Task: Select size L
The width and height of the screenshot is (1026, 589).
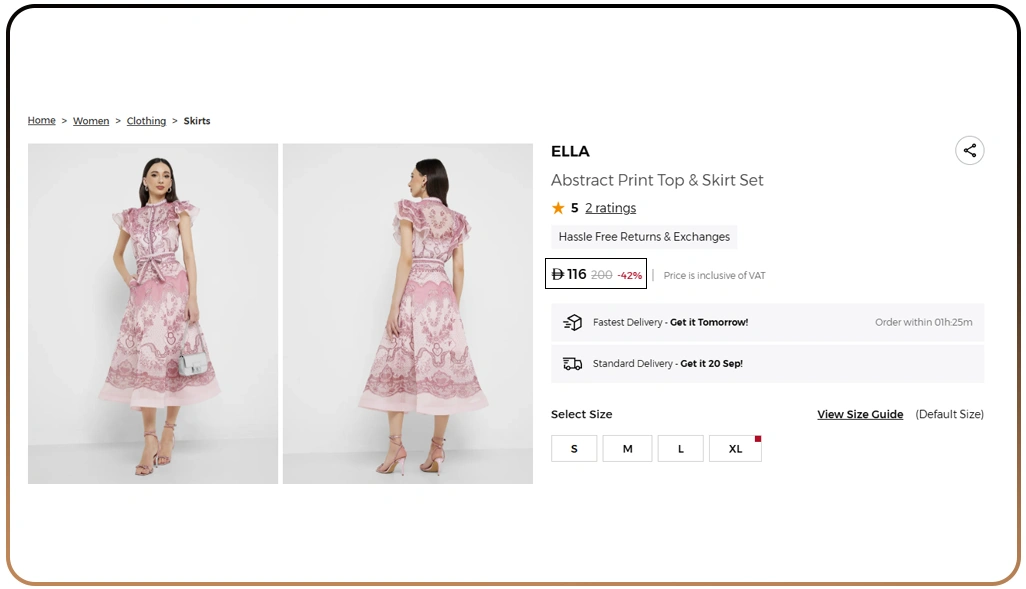Action: click(x=681, y=448)
